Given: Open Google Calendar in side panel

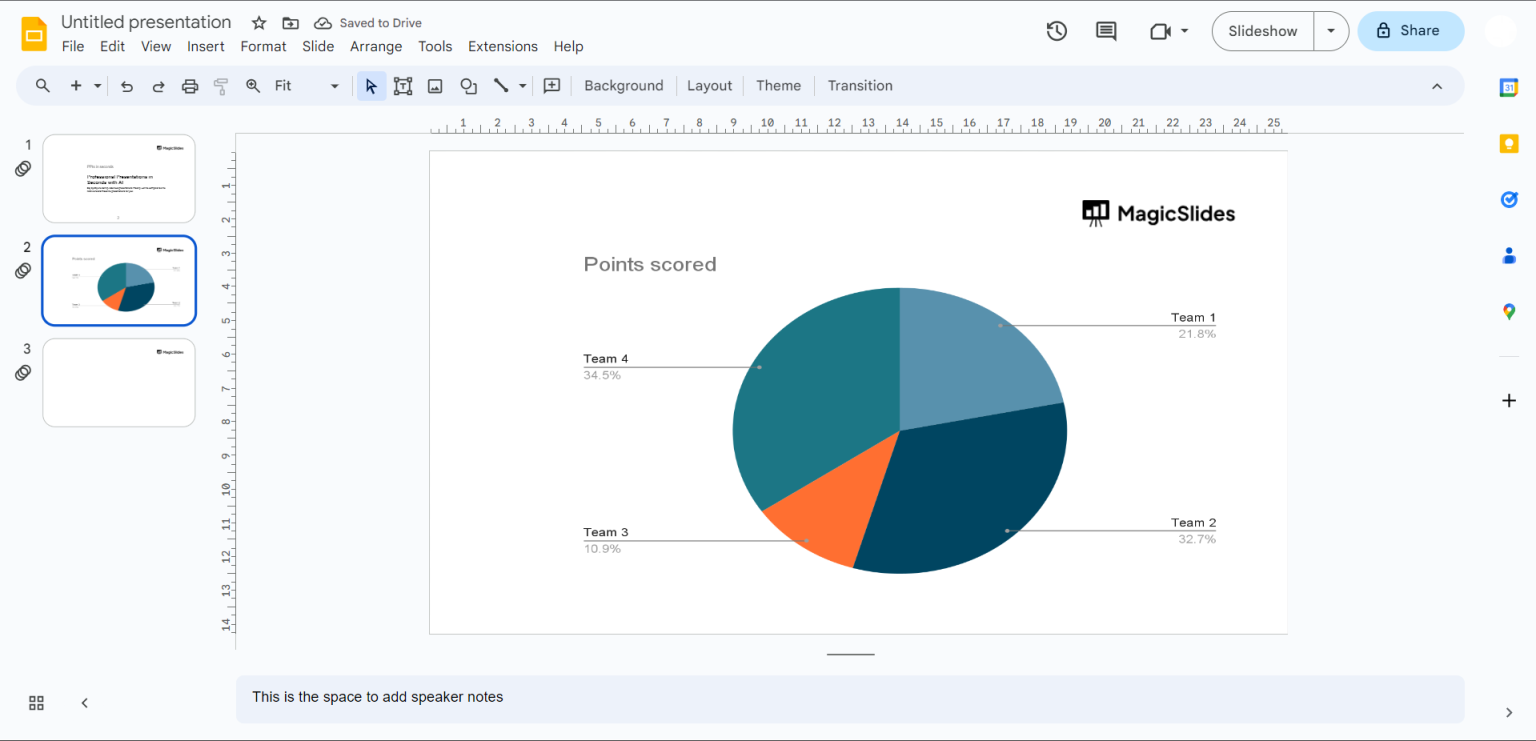Looking at the screenshot, I should tap(1509, 87).
